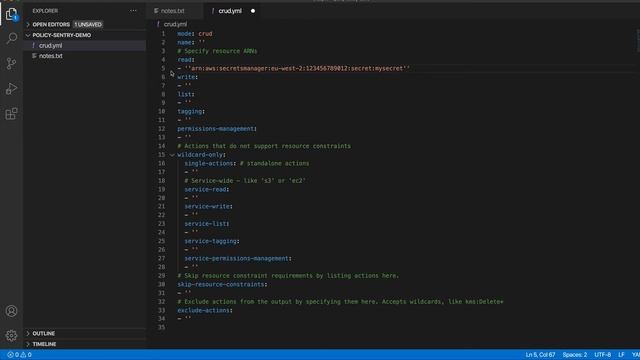Image resolution: width=640 pixels, height=360 pixels.
Task: Expand the Timeline section
Action: coord(28,344)
